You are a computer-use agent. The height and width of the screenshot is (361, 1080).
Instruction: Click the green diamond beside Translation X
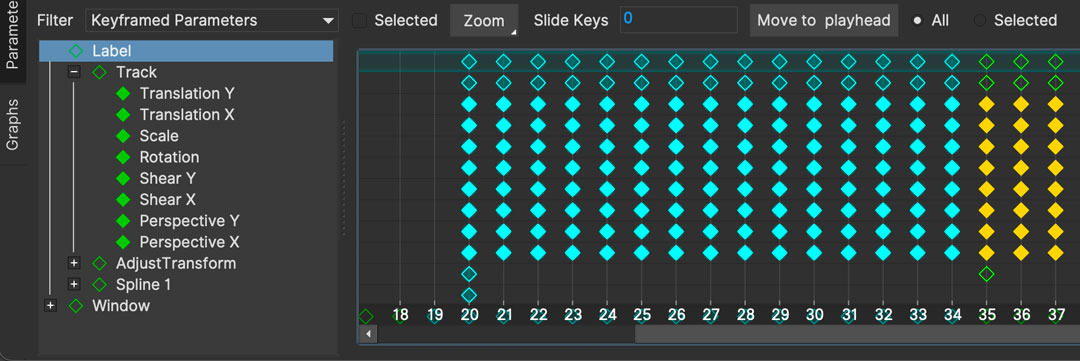click(123, 115)
